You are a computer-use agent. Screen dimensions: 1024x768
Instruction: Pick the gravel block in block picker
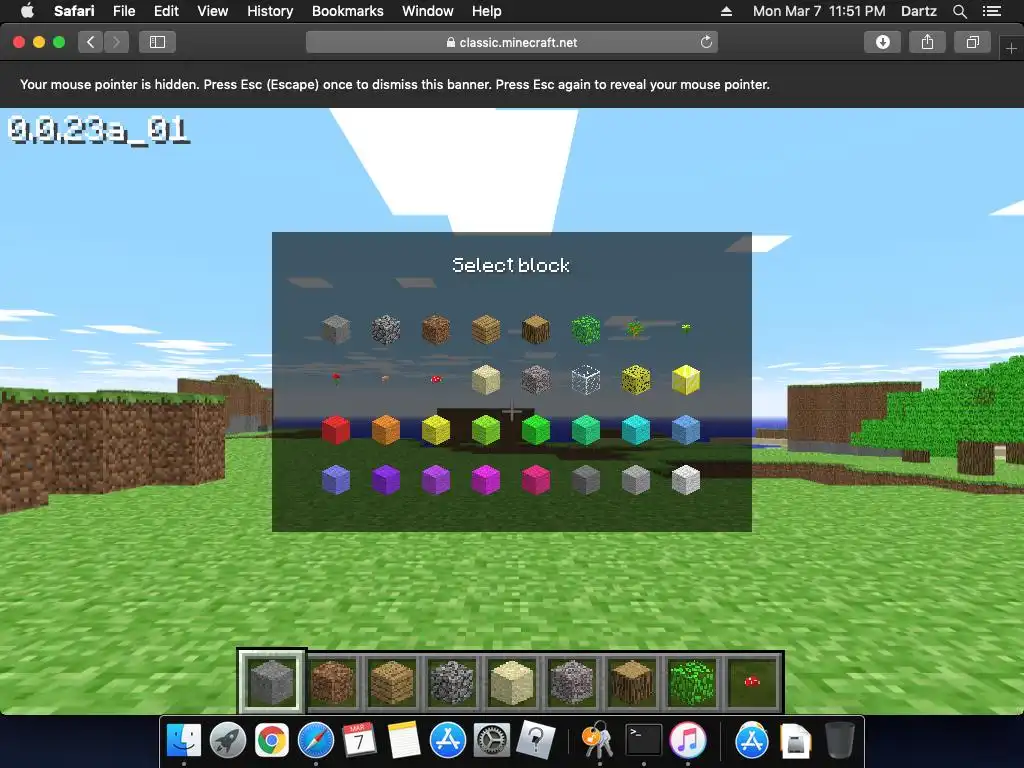coord(536,379)
